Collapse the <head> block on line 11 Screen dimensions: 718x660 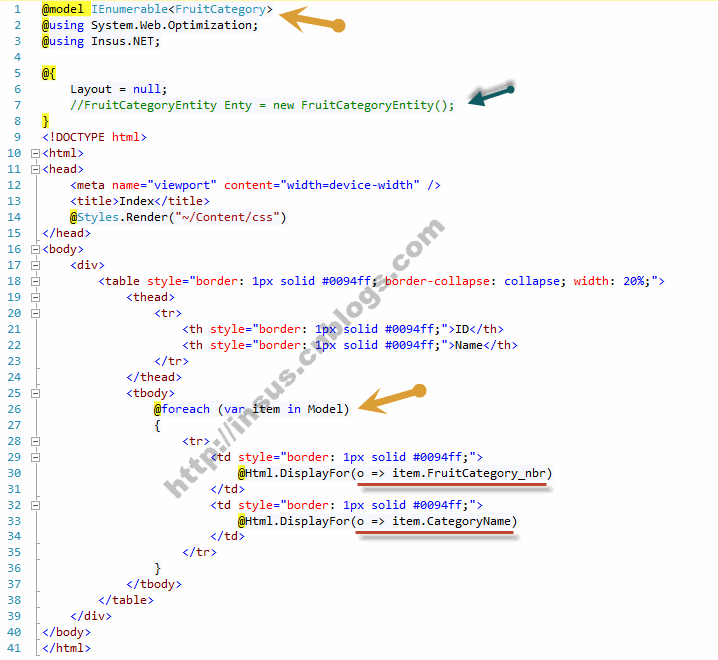35,169
